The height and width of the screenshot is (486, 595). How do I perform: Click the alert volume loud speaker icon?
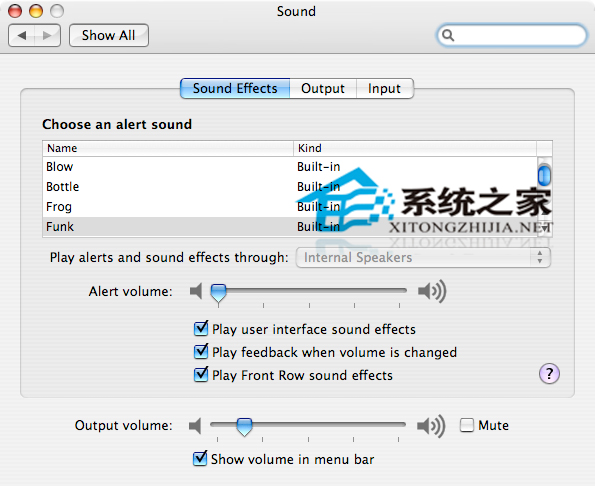(x=432, y=291)
